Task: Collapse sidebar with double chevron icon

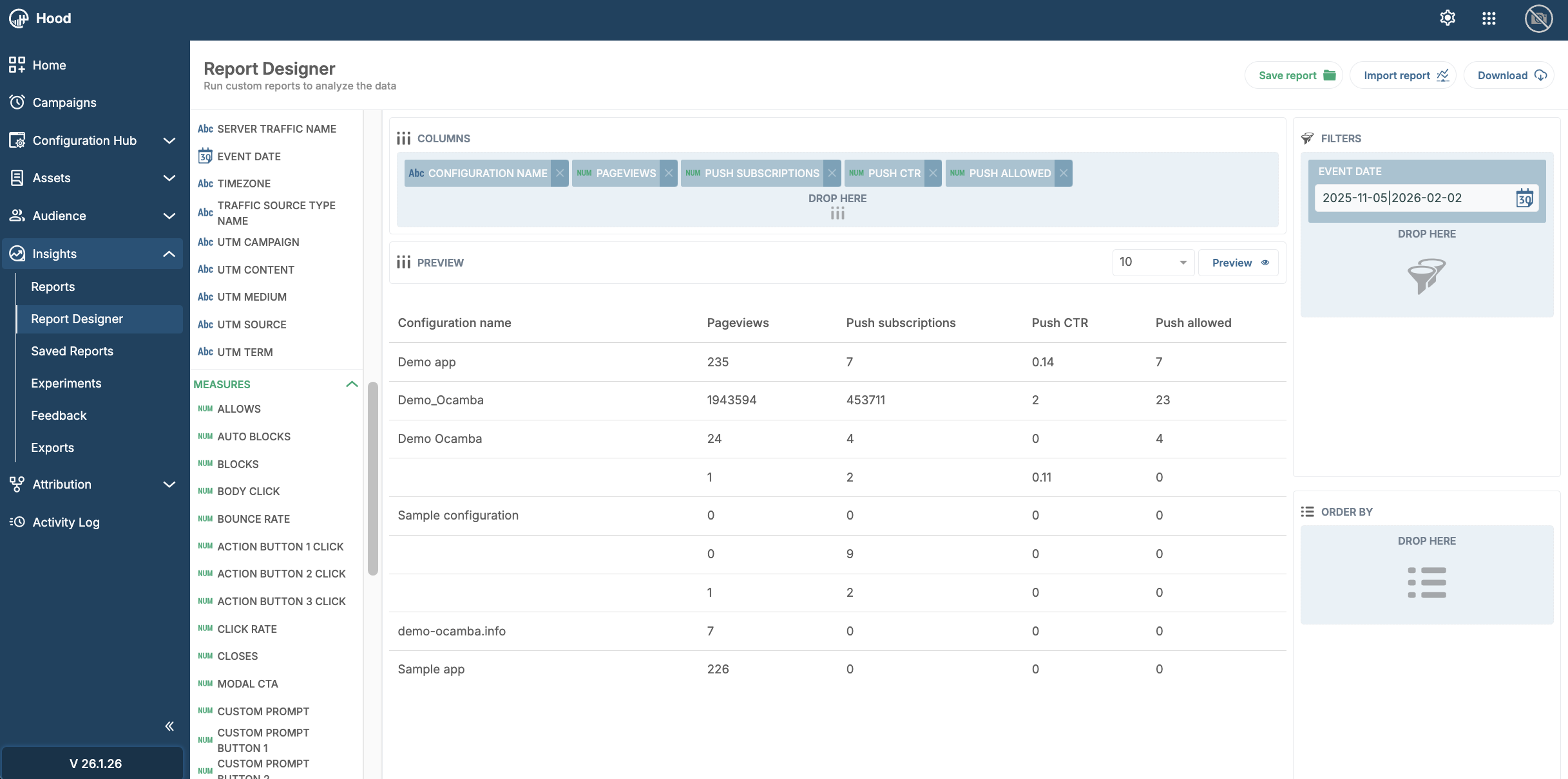Action: point(169,726)
